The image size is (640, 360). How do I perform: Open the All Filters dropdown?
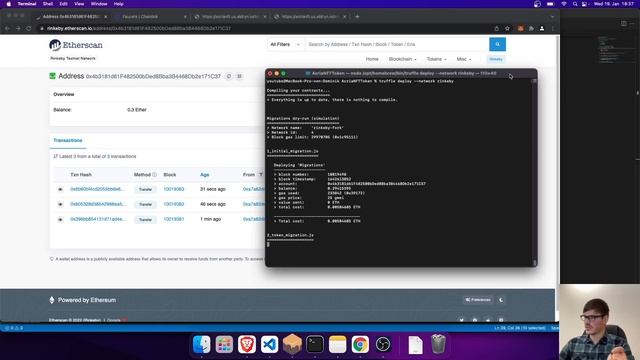285,44
